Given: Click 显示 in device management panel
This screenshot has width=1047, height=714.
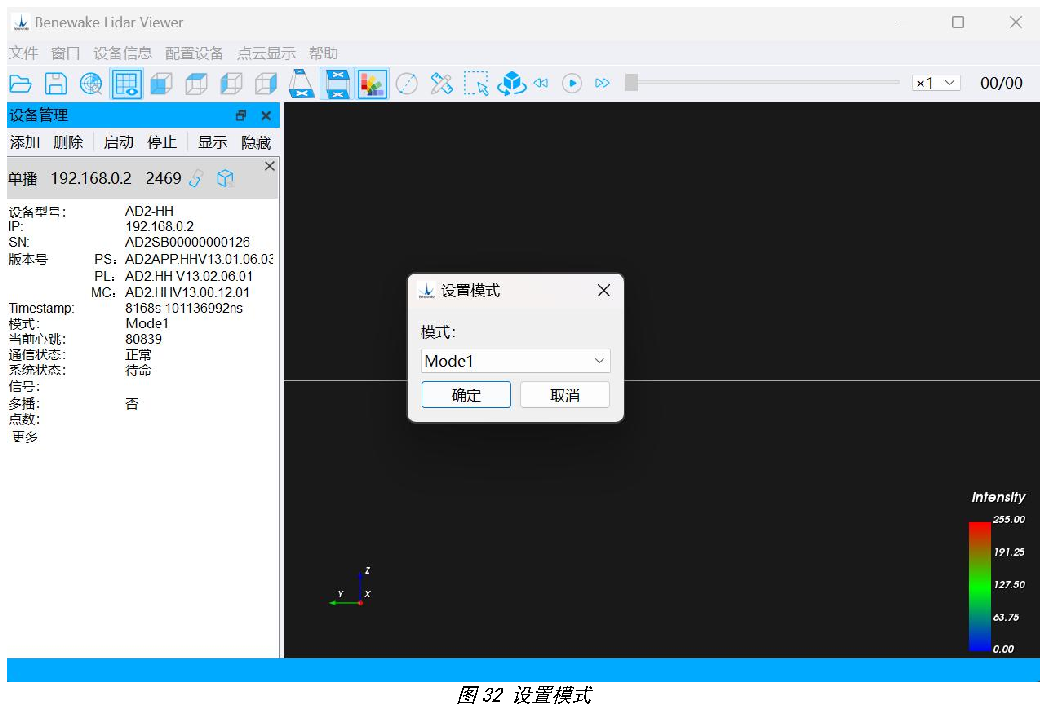Looking at the screenshot, I should pos(212,142).
